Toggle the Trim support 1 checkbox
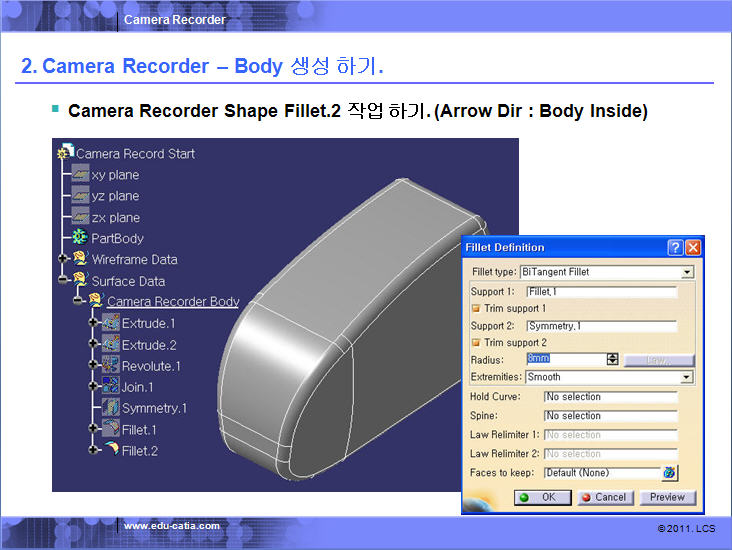The width and height of the screenshot is (732, 550). pyautogui.click(x=476, y=309)
